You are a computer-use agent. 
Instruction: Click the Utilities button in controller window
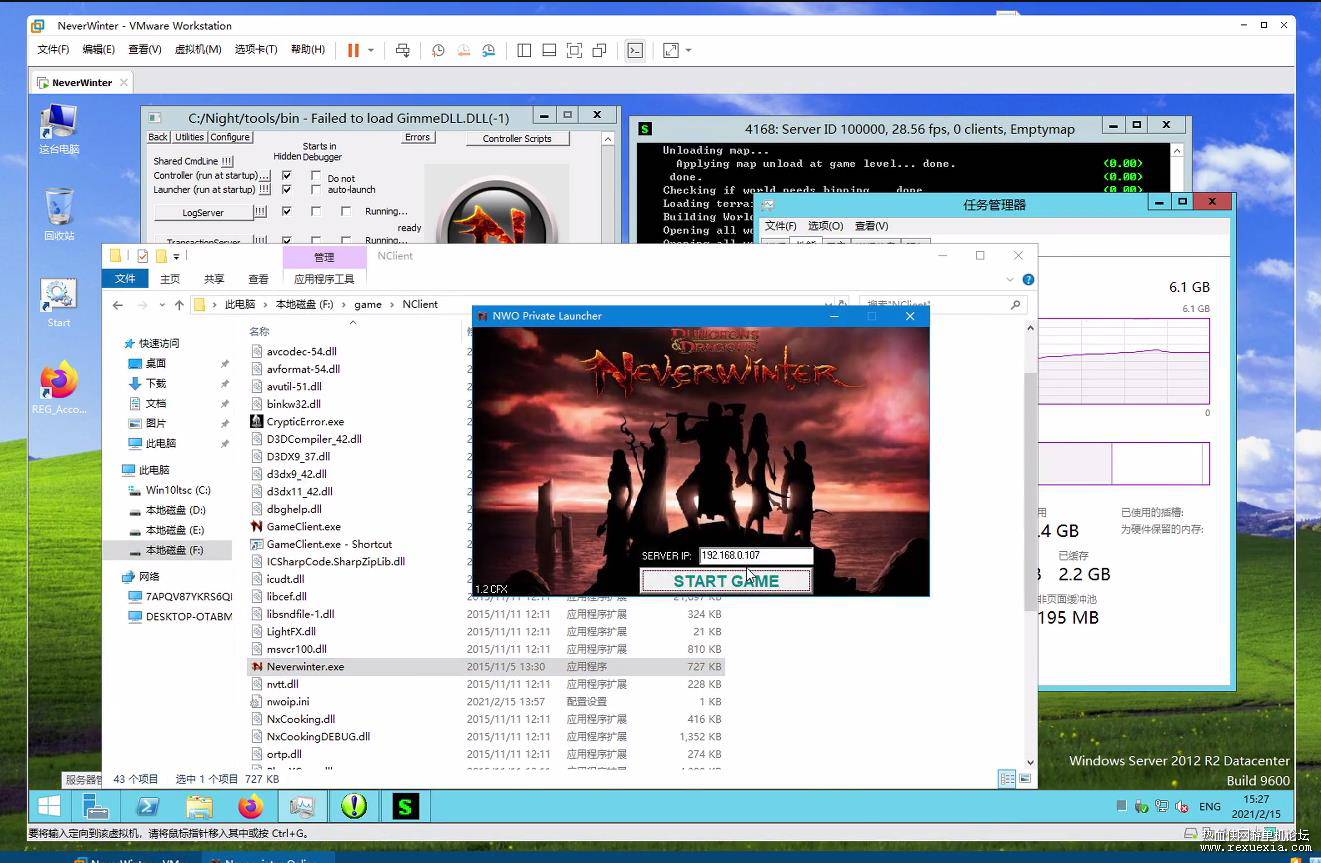(189, 137)
